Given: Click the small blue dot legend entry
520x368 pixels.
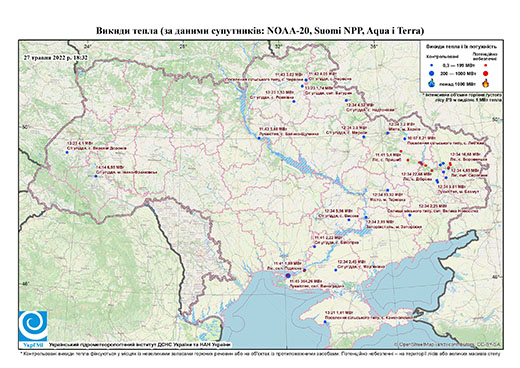Looking at the screenshot, I should click(432, 65).
